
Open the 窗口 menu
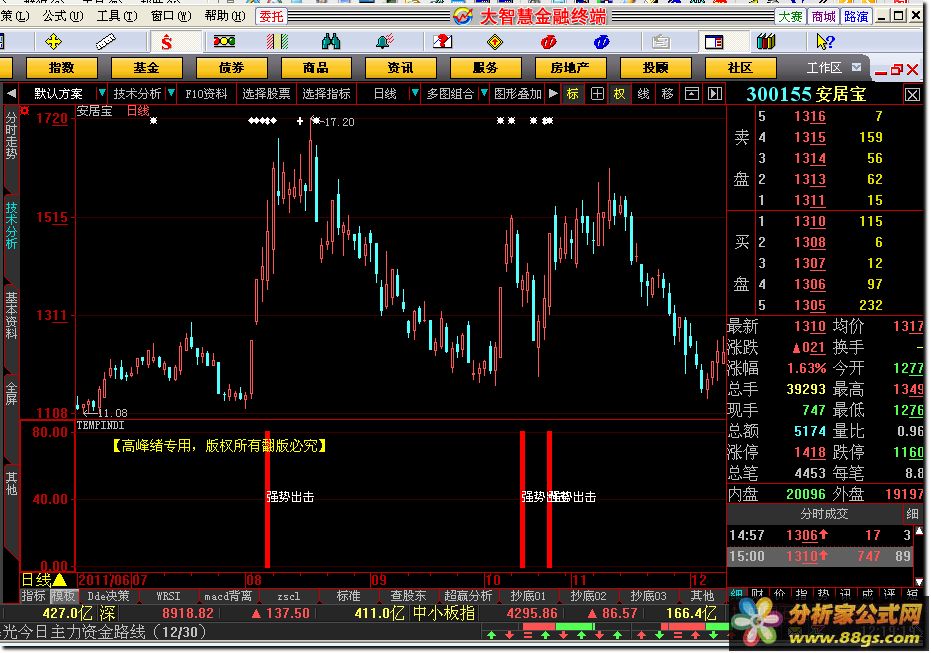coord(170,16)
